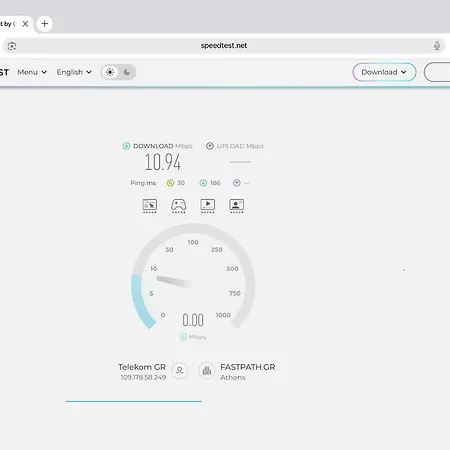
Task: Open the Menu dropdown
Action: pyautogui.click(x=32, y=72)
